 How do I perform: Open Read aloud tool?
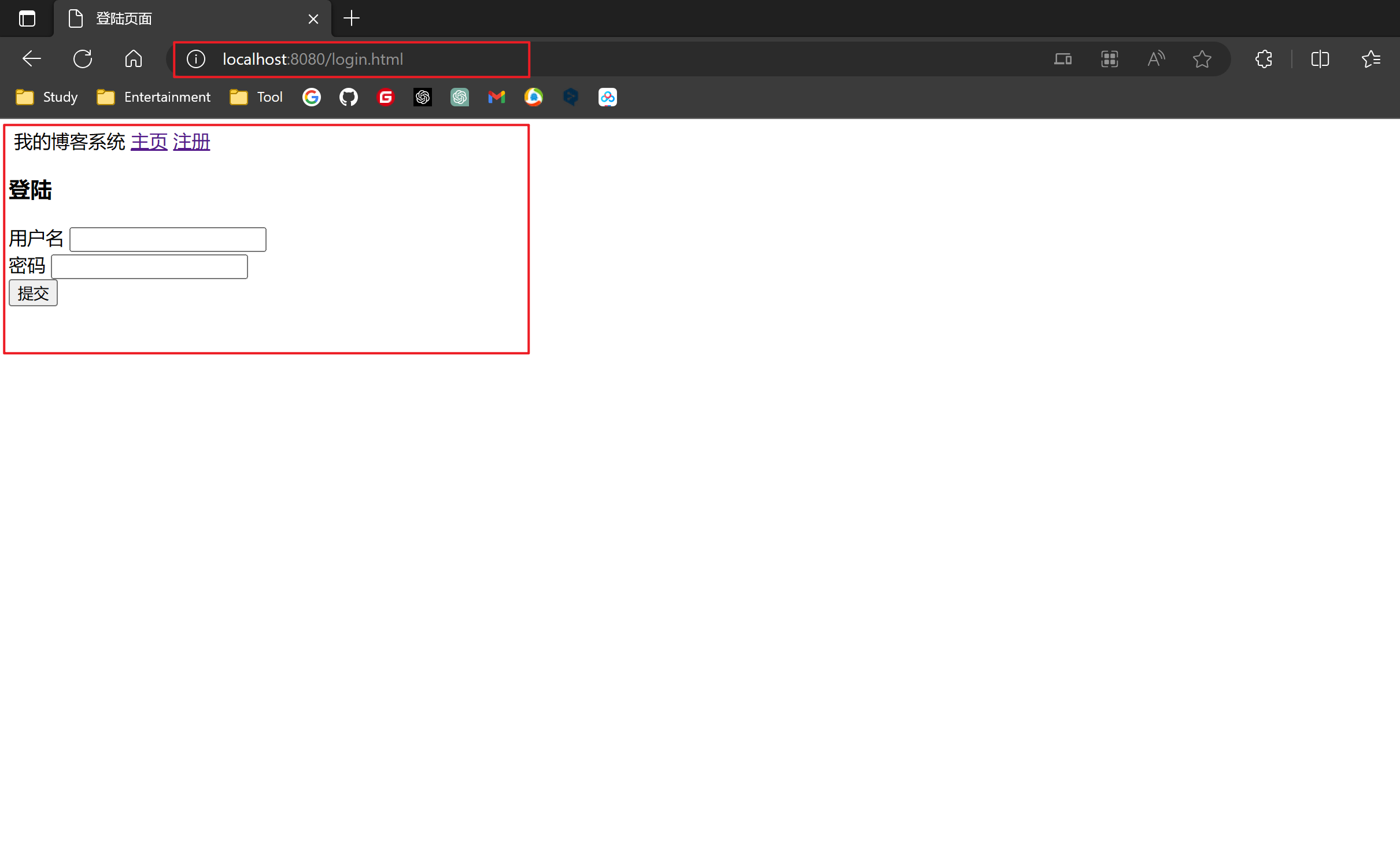click(1155, 58)
